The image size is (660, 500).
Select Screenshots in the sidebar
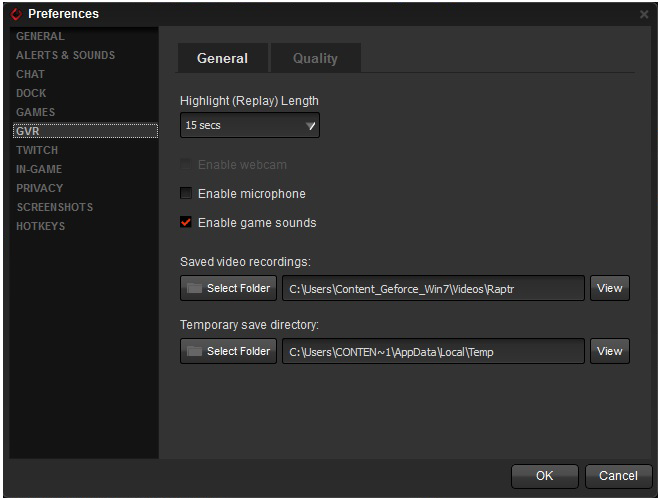[x=54, y=207]
